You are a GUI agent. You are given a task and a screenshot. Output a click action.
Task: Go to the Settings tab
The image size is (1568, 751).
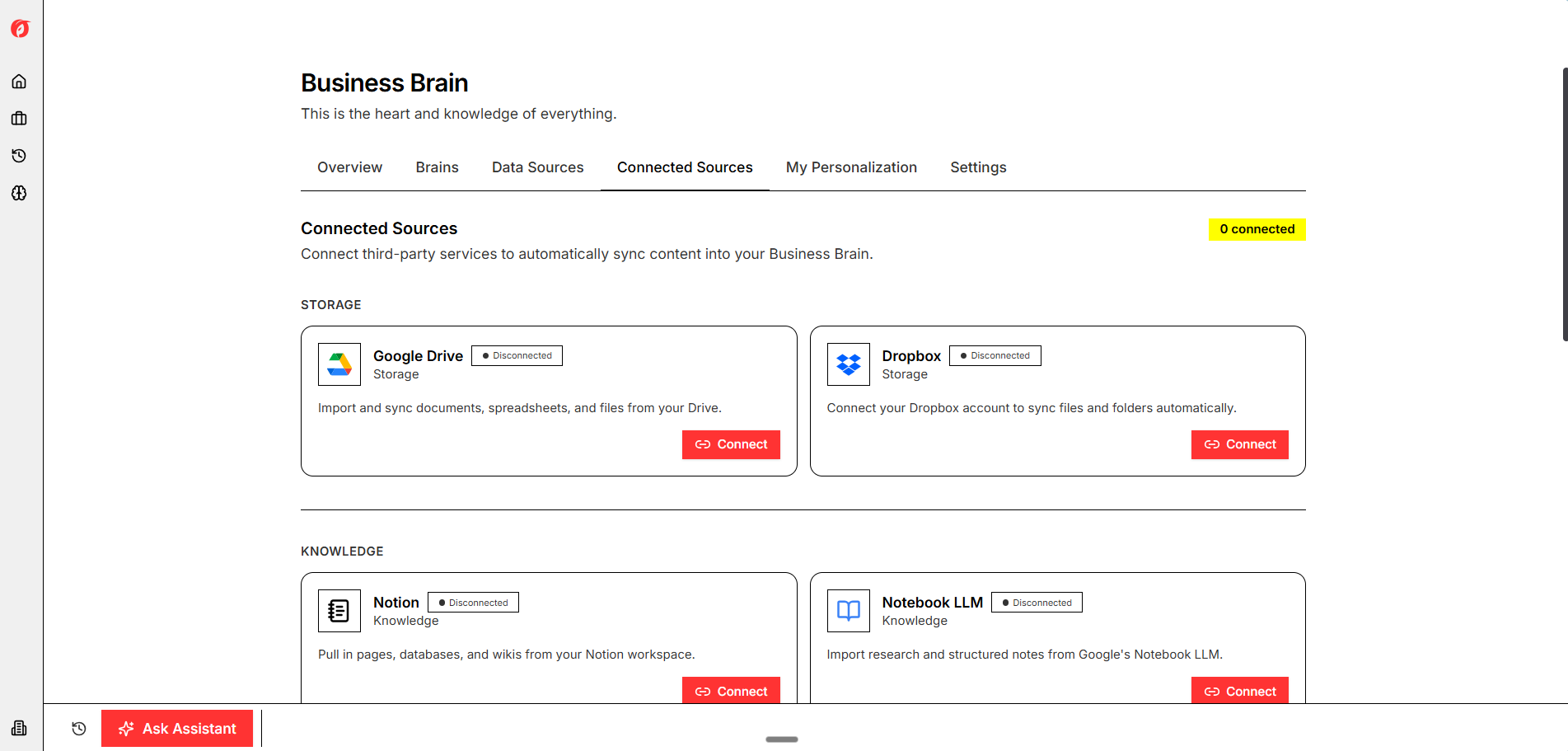(978, 167)
